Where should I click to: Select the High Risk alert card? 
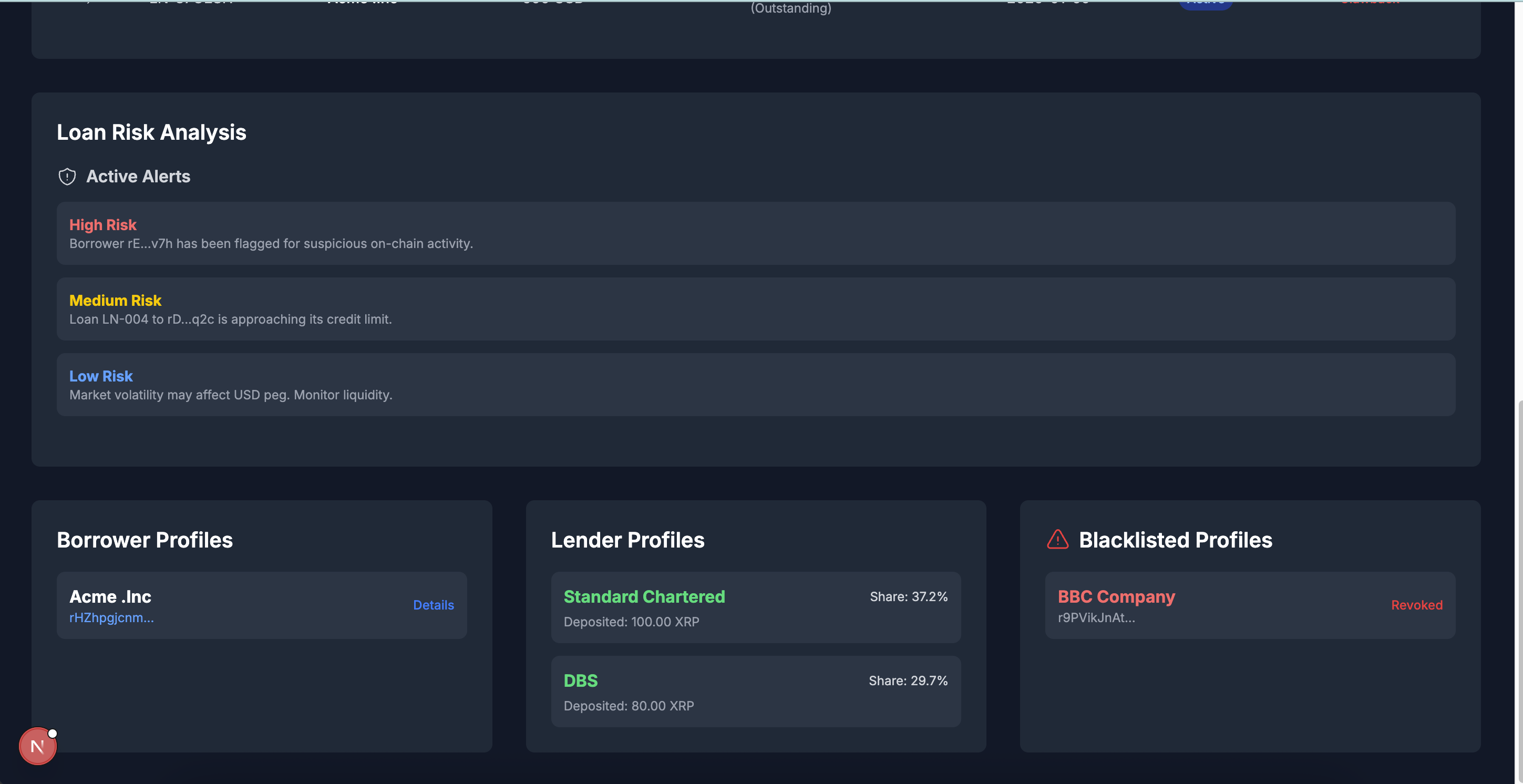[x=756, y=233]
